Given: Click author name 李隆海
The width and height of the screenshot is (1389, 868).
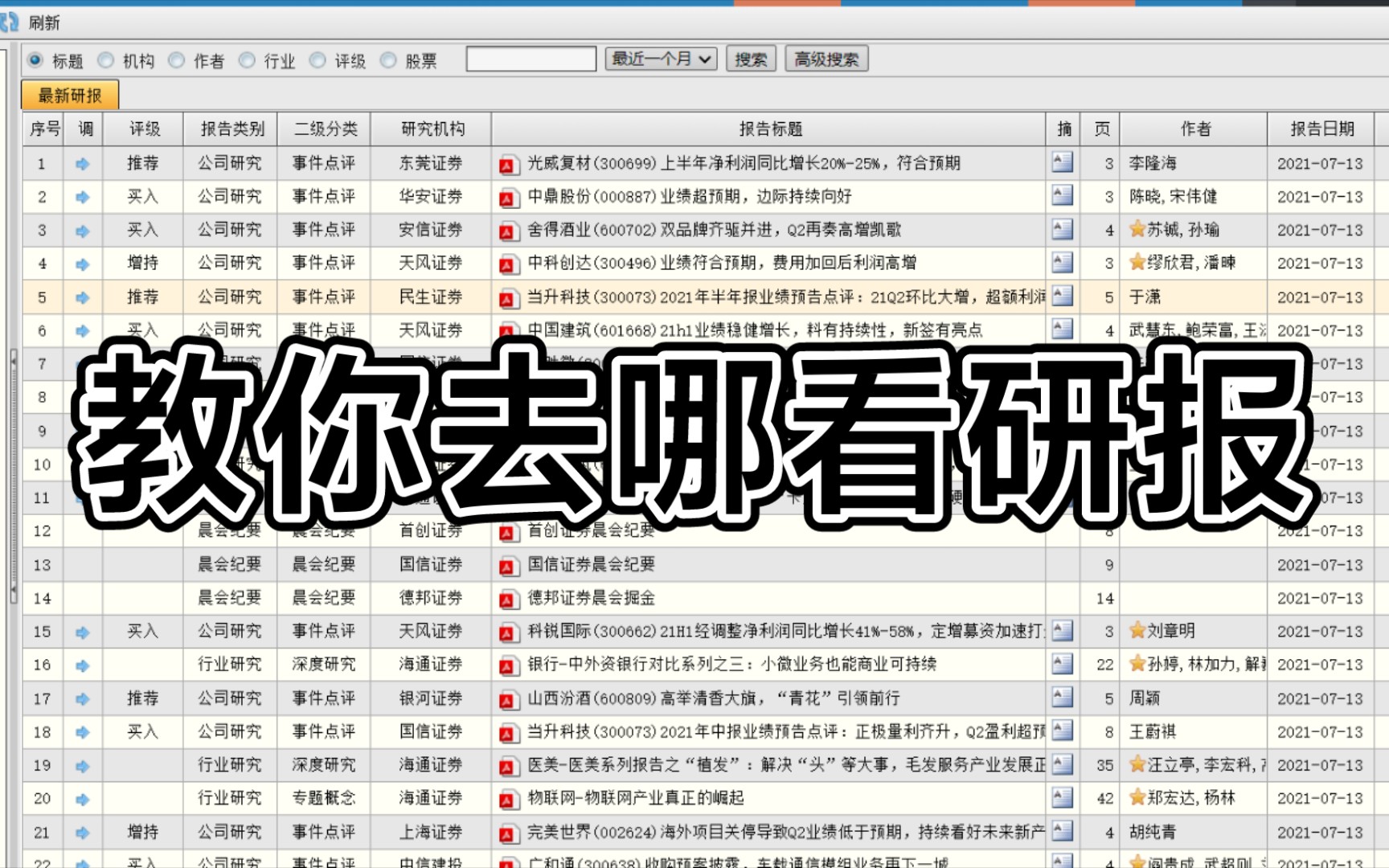Looking at the screenshot, I should 1153,164.
